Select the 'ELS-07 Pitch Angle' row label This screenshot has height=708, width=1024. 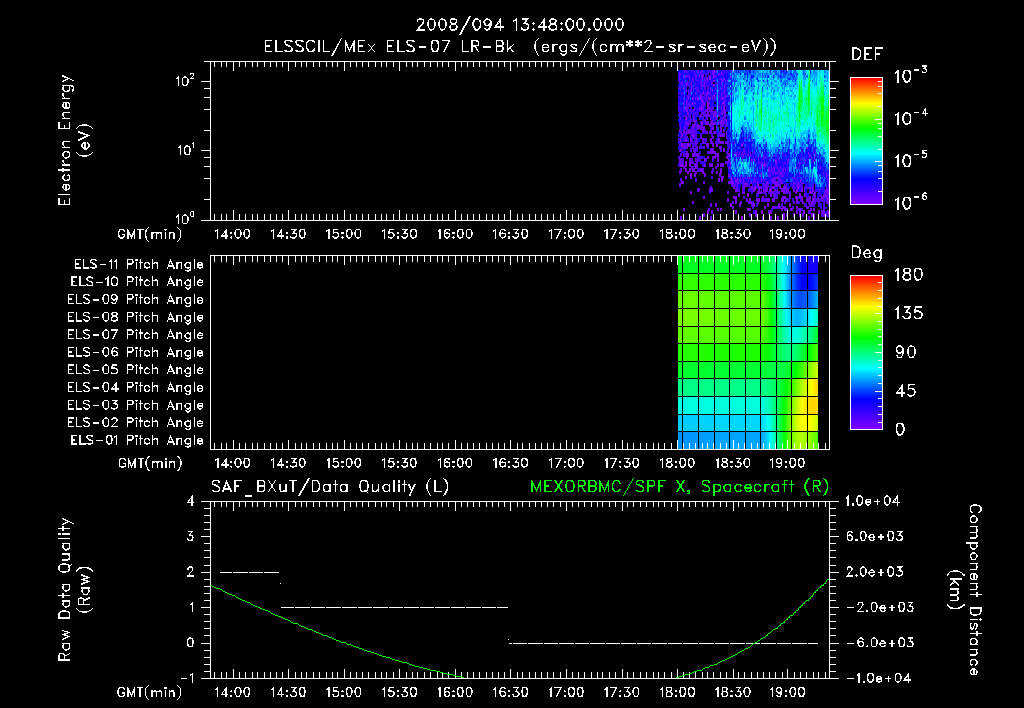(135, 335)
